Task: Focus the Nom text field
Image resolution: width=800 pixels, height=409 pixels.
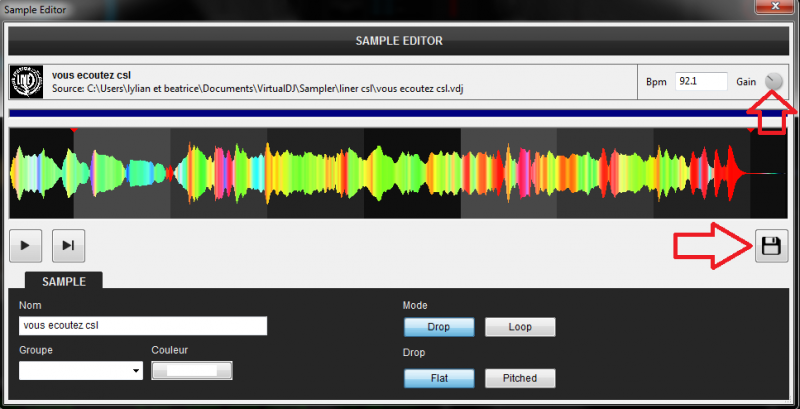Action: (x=143, y=326)
